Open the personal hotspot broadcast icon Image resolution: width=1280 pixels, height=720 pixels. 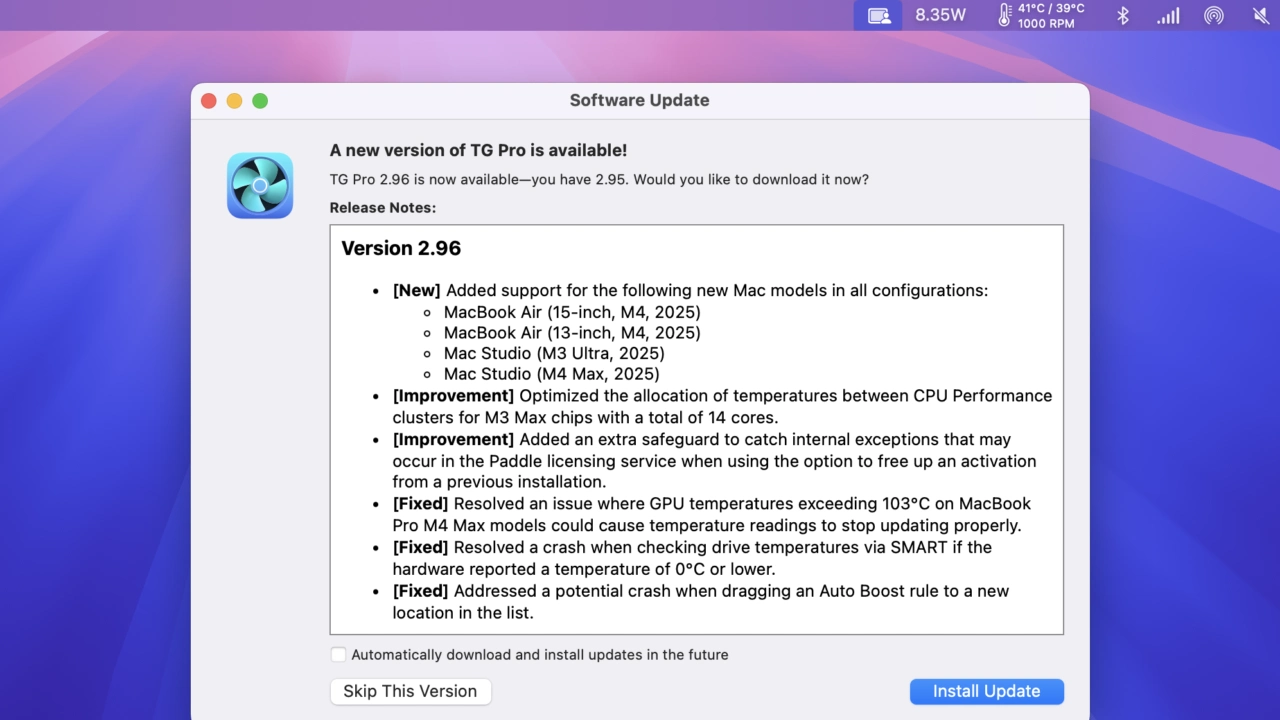1214,15
